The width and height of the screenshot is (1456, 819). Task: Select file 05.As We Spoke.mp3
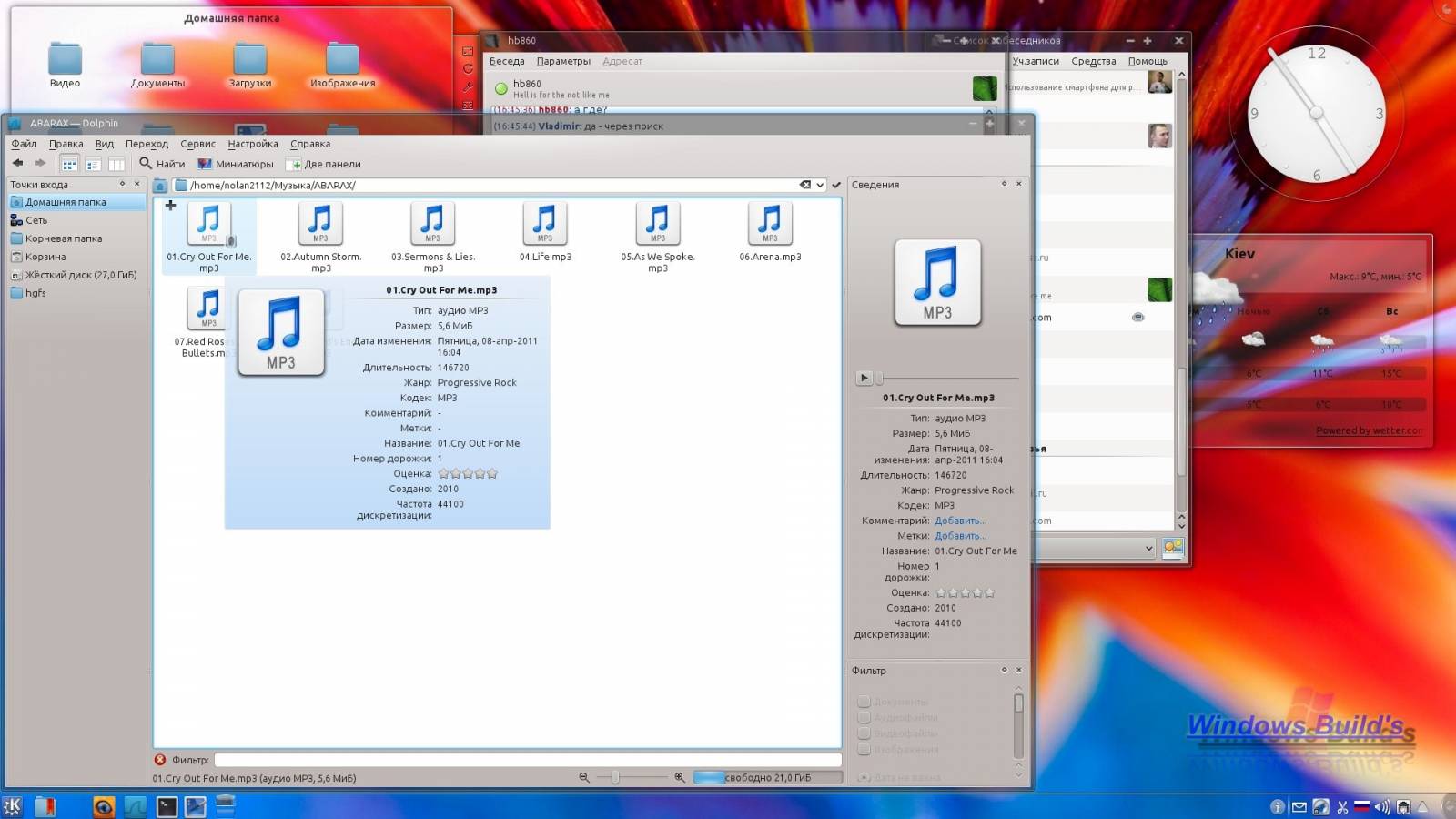pos(658,237)
